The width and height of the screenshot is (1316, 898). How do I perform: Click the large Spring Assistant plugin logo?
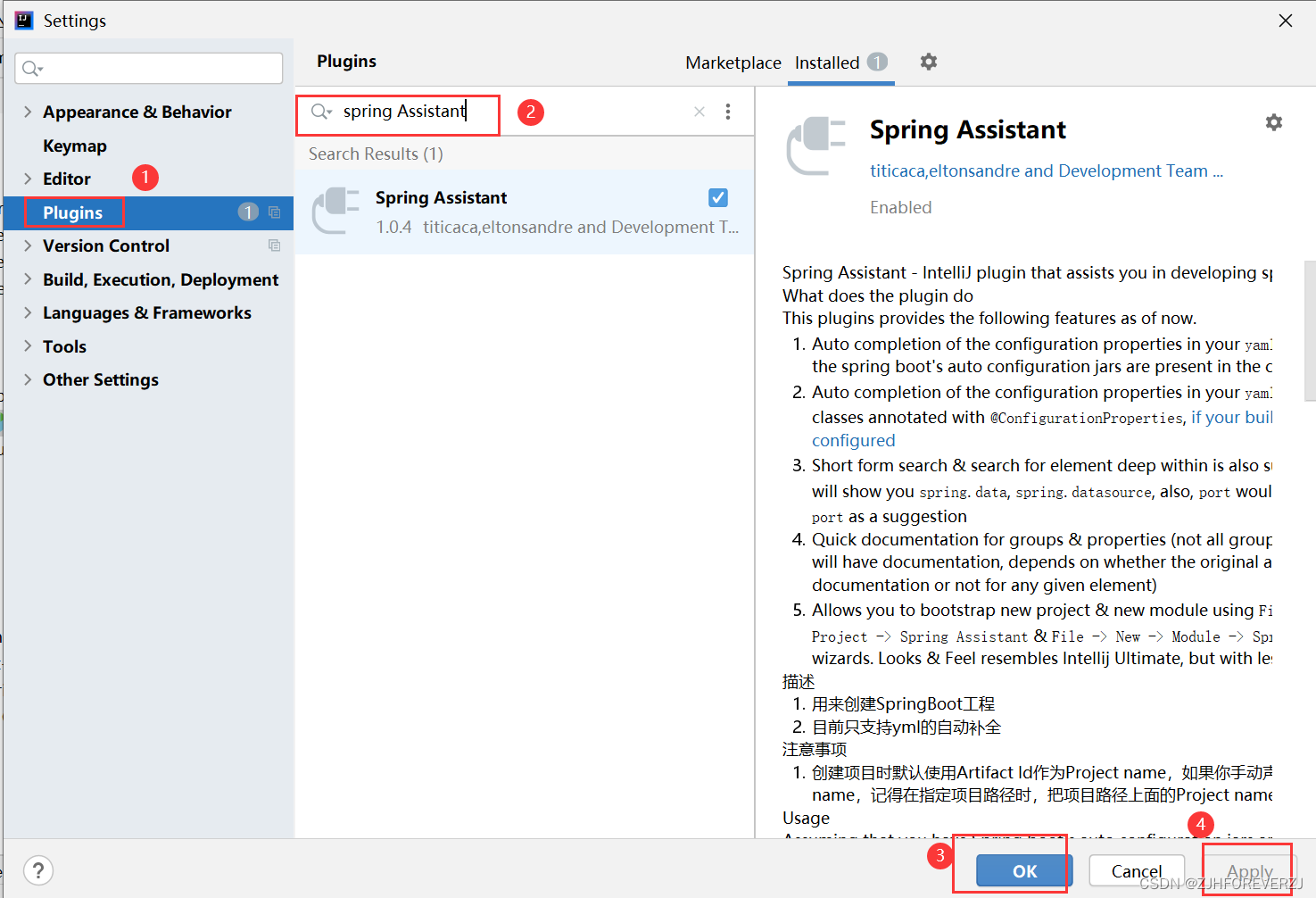(x=815, y=146)
